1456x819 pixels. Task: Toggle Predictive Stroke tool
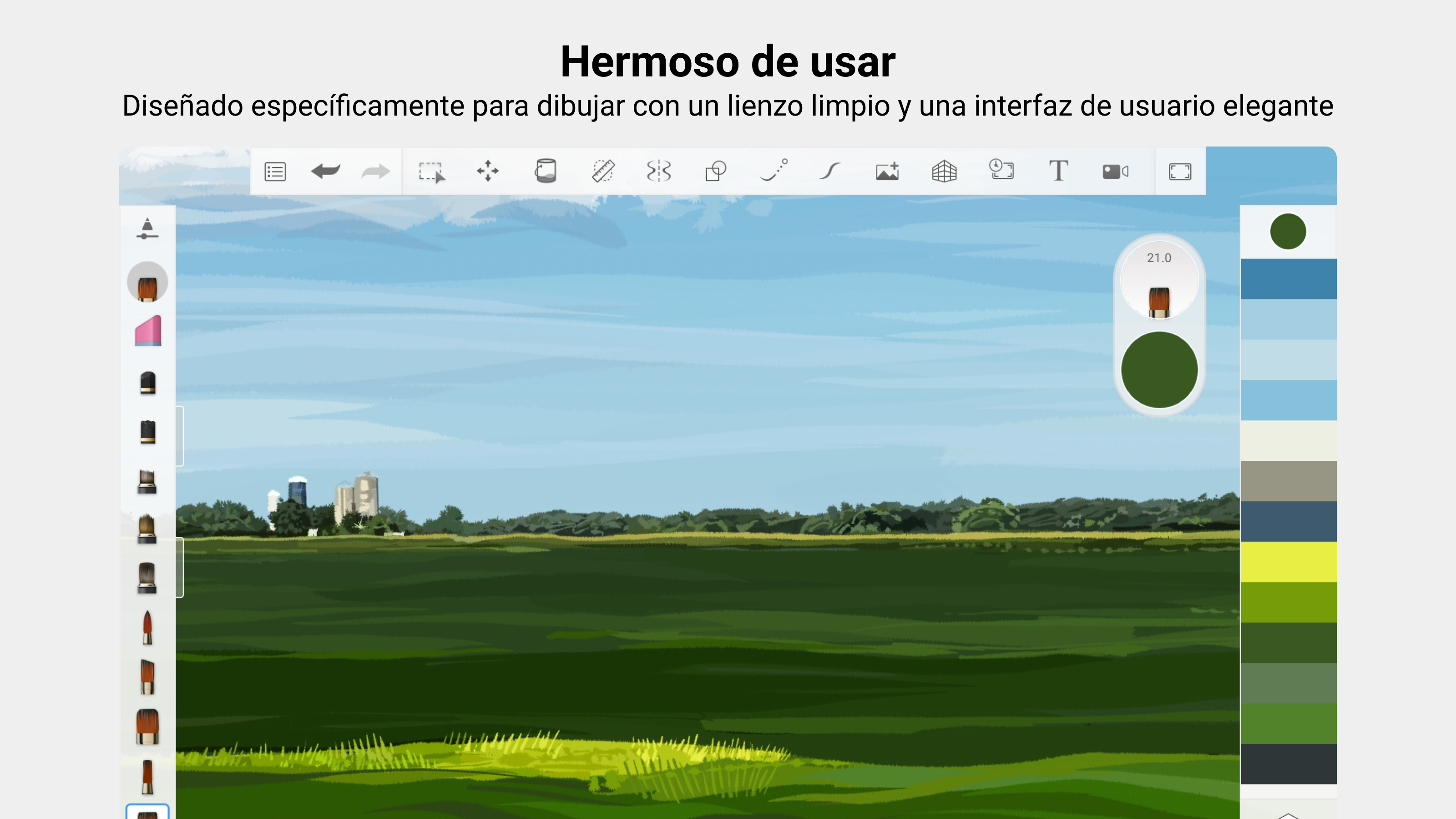(x=774, y=170)
